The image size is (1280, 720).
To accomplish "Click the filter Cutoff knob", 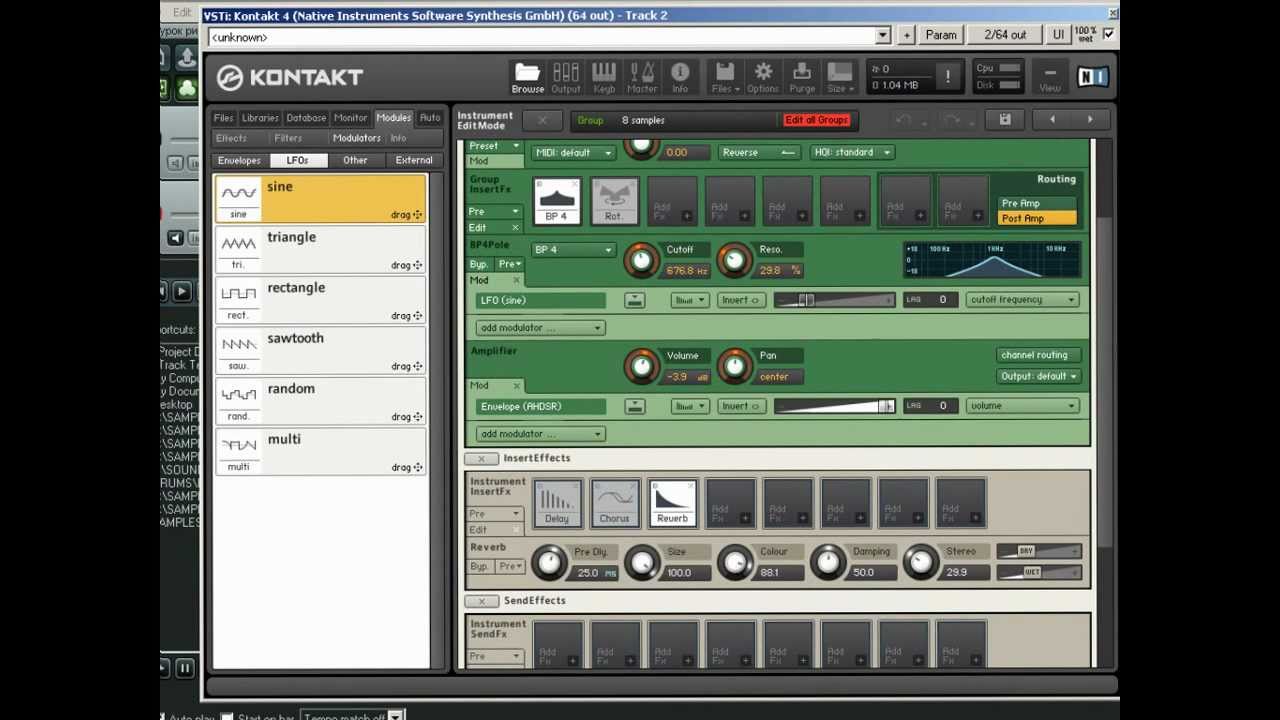I will click(x=642, y=261).
